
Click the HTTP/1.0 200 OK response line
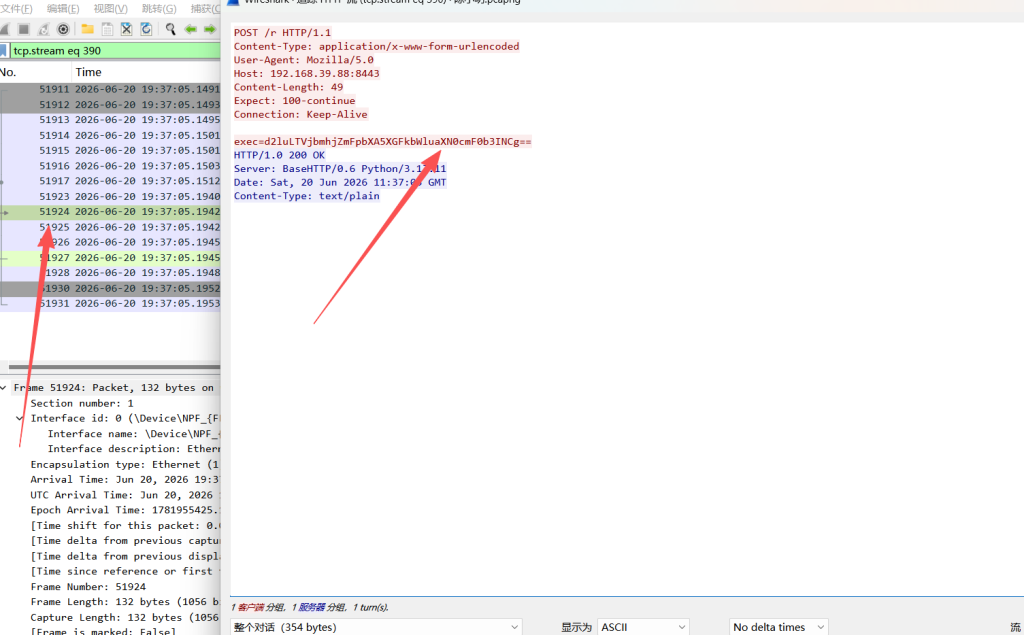(x=279, y=155)
